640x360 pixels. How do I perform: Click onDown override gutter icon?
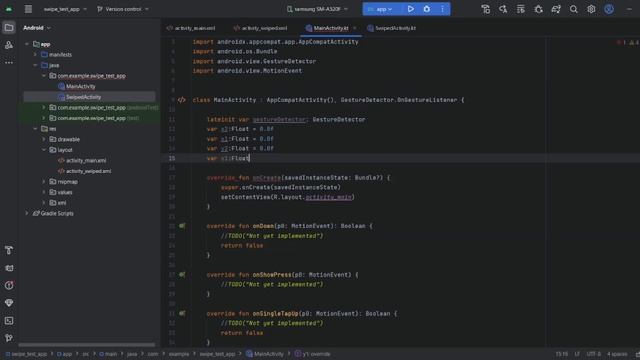pyautogui.click(x=182, y=226)
